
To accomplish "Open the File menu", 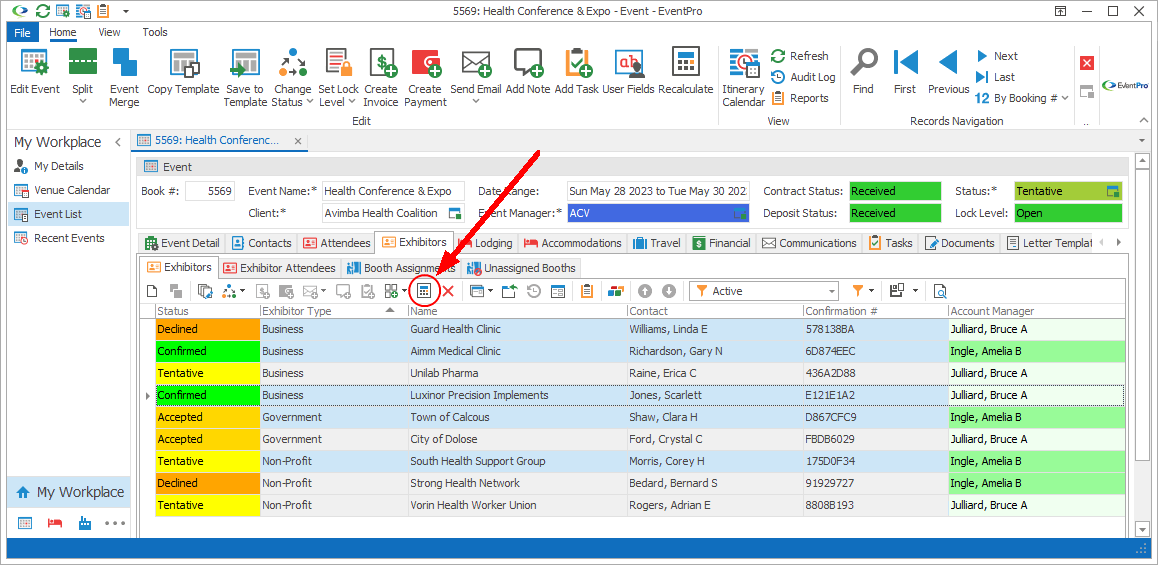I will coord(22,32).
